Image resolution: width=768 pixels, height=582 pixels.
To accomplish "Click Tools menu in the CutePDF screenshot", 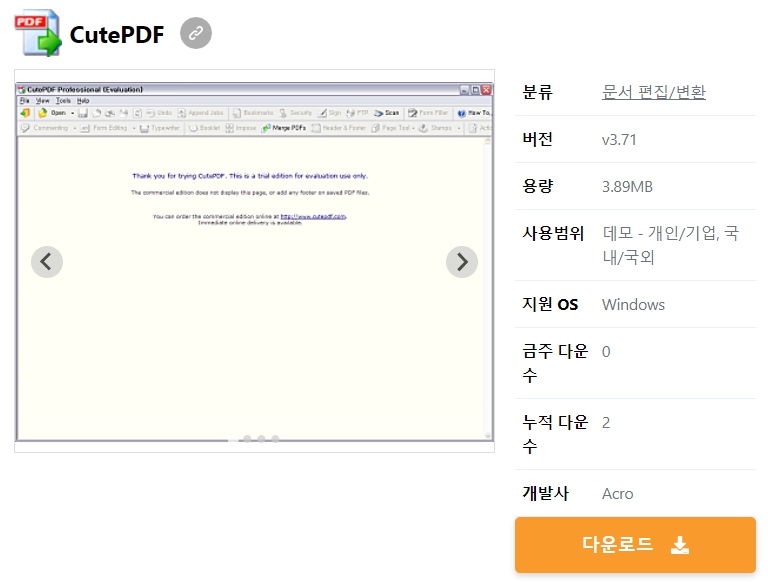I will (63, 100).
